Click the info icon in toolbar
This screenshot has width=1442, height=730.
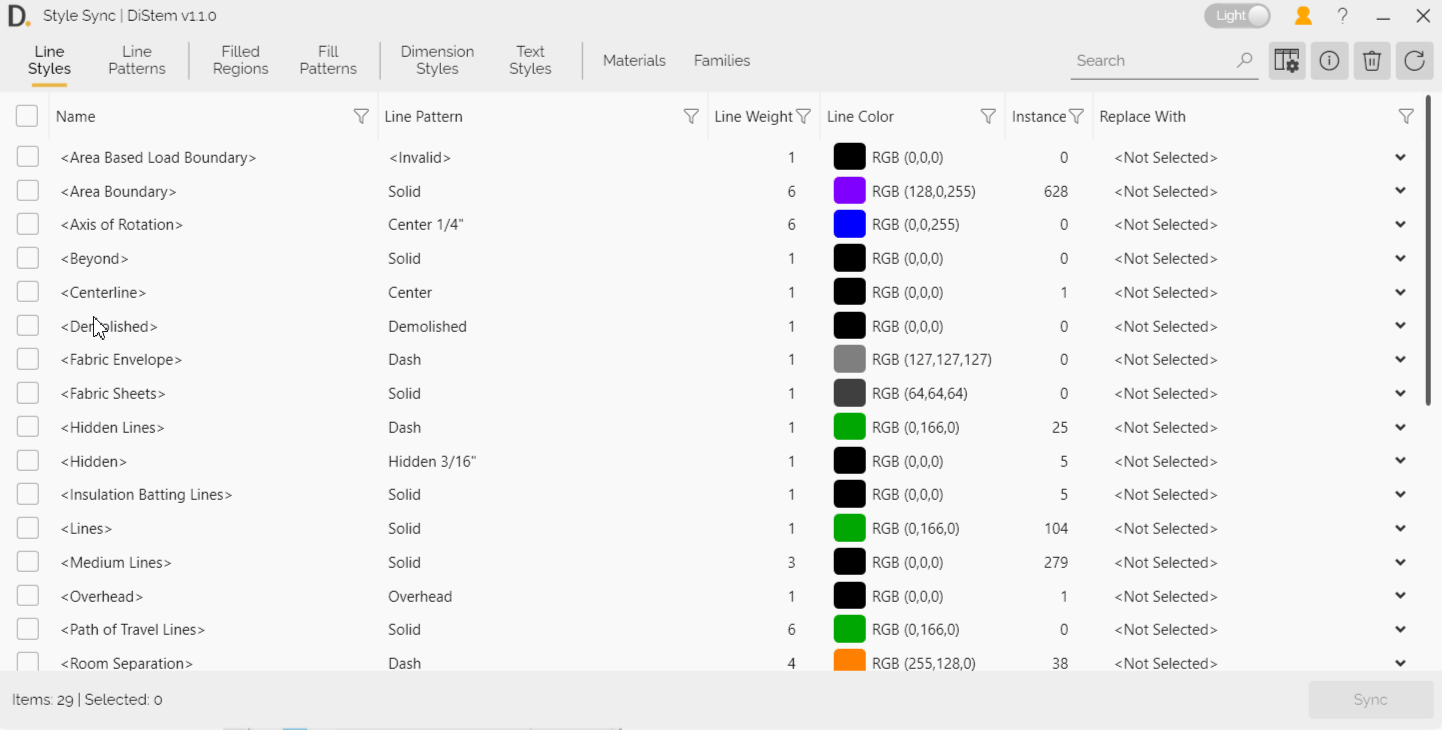pos(1329,61)
